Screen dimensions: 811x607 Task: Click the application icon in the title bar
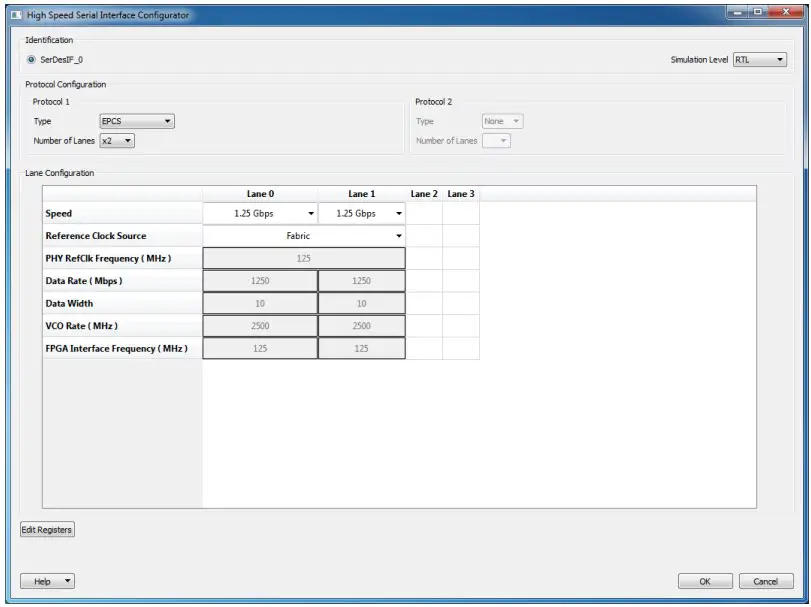click(x=16, y=15)
